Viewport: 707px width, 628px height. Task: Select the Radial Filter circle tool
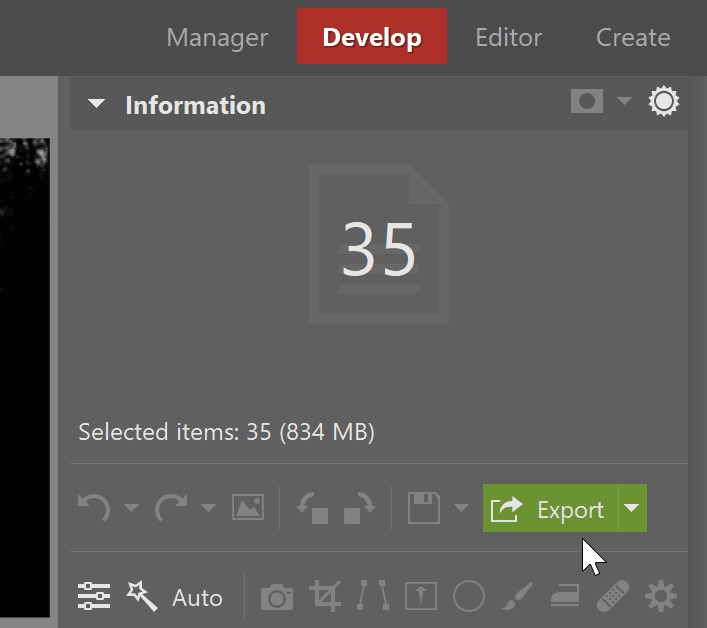coord(469,596)
